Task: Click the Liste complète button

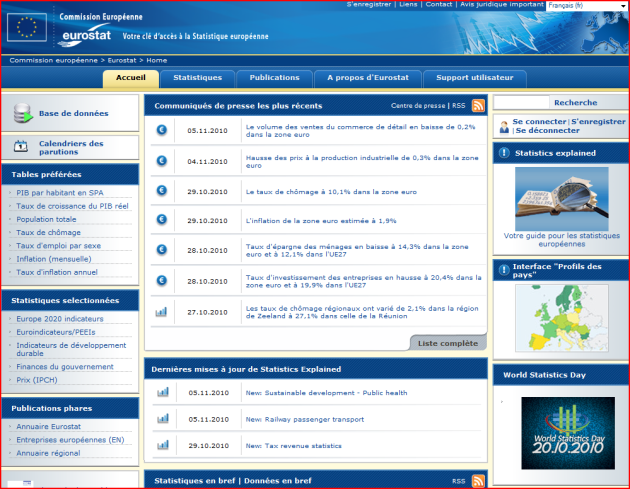Action: (448, 343)
